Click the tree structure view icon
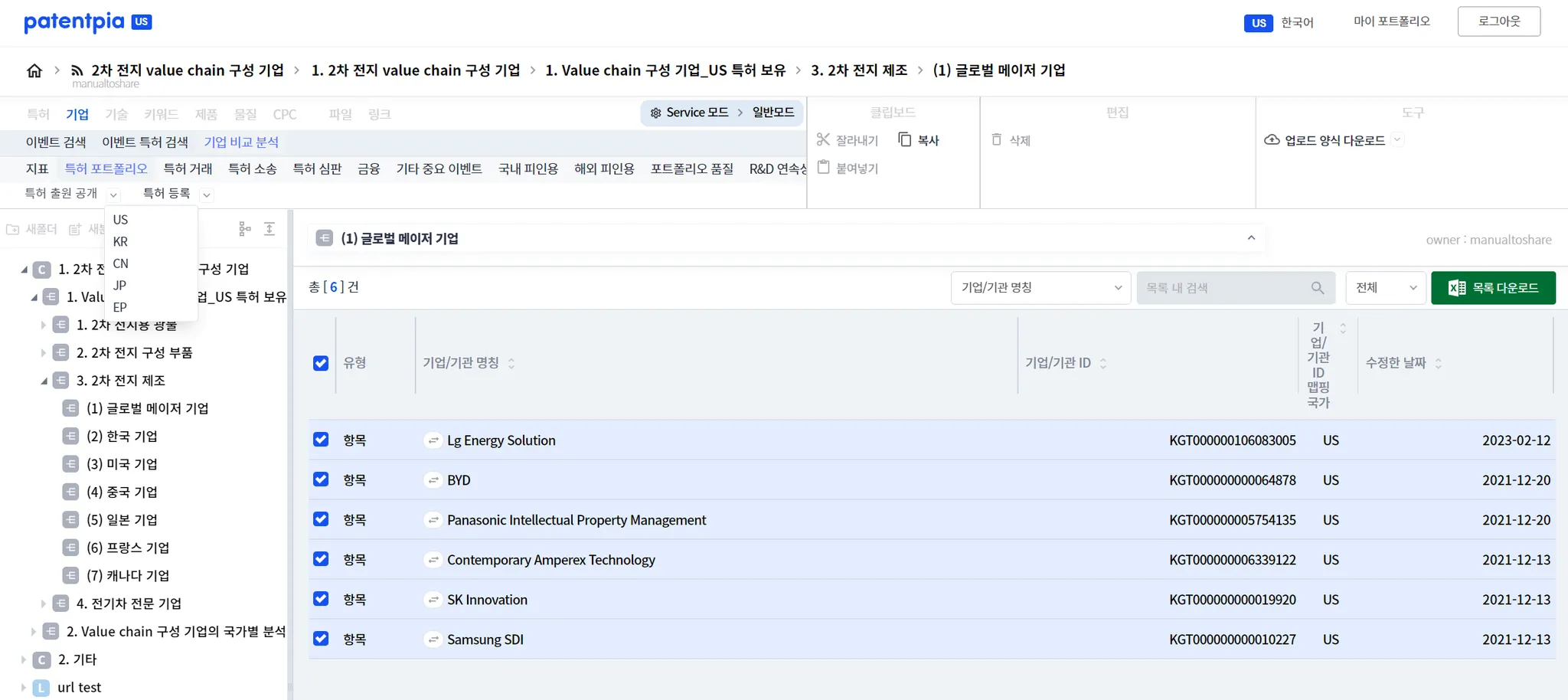 245,229
